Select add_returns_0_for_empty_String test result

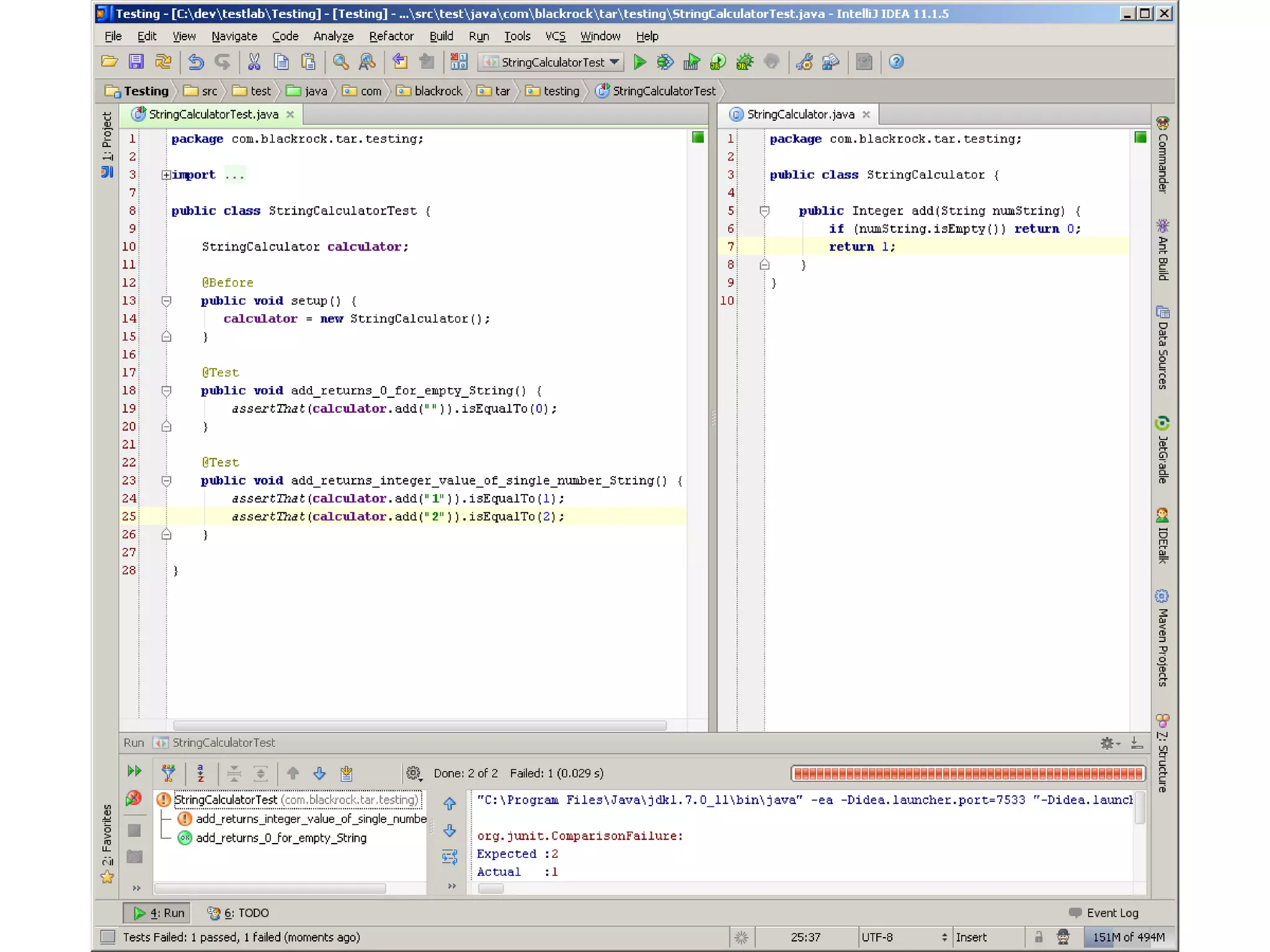pos(281,838)
